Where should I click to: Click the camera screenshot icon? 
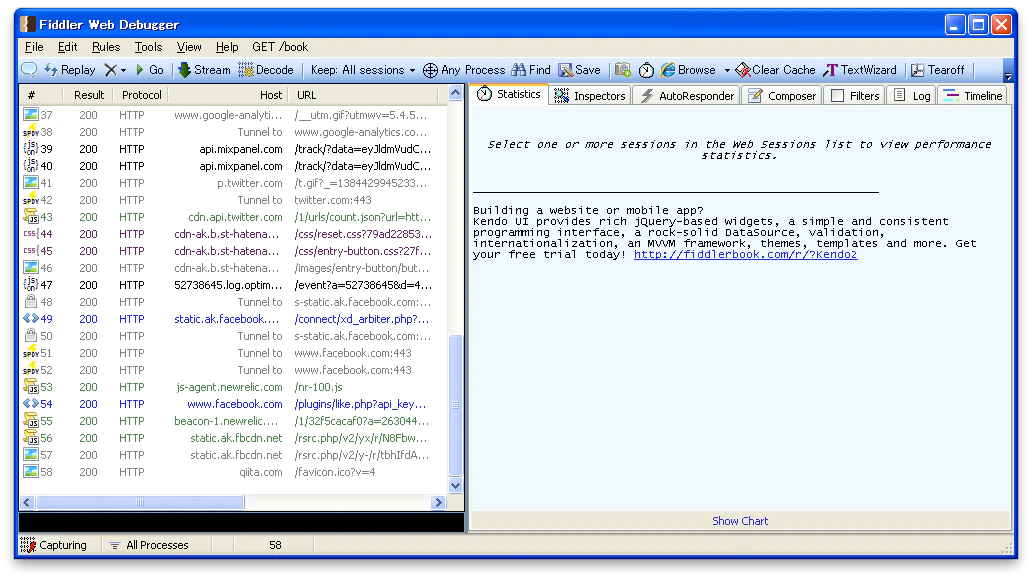[623, 70]
